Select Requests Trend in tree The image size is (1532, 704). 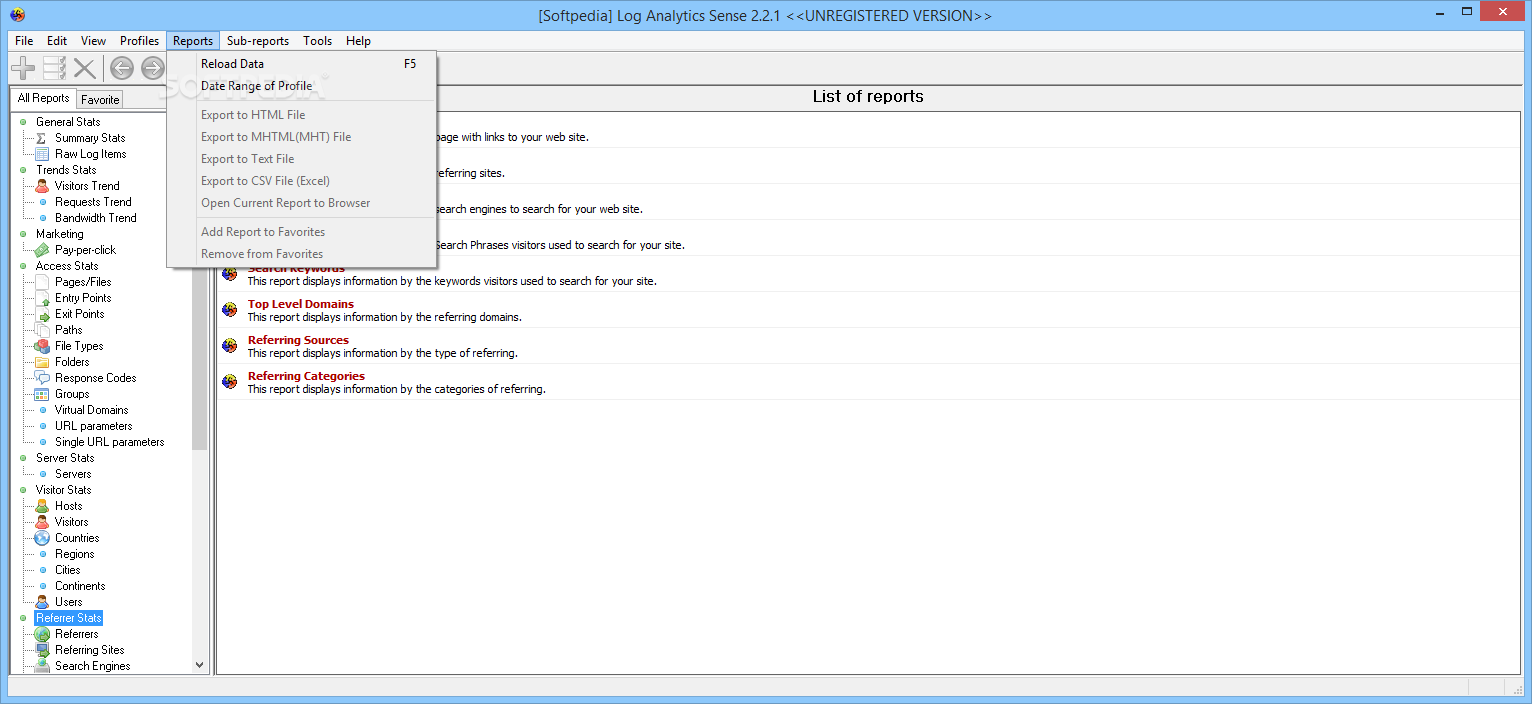pos(93,202)
